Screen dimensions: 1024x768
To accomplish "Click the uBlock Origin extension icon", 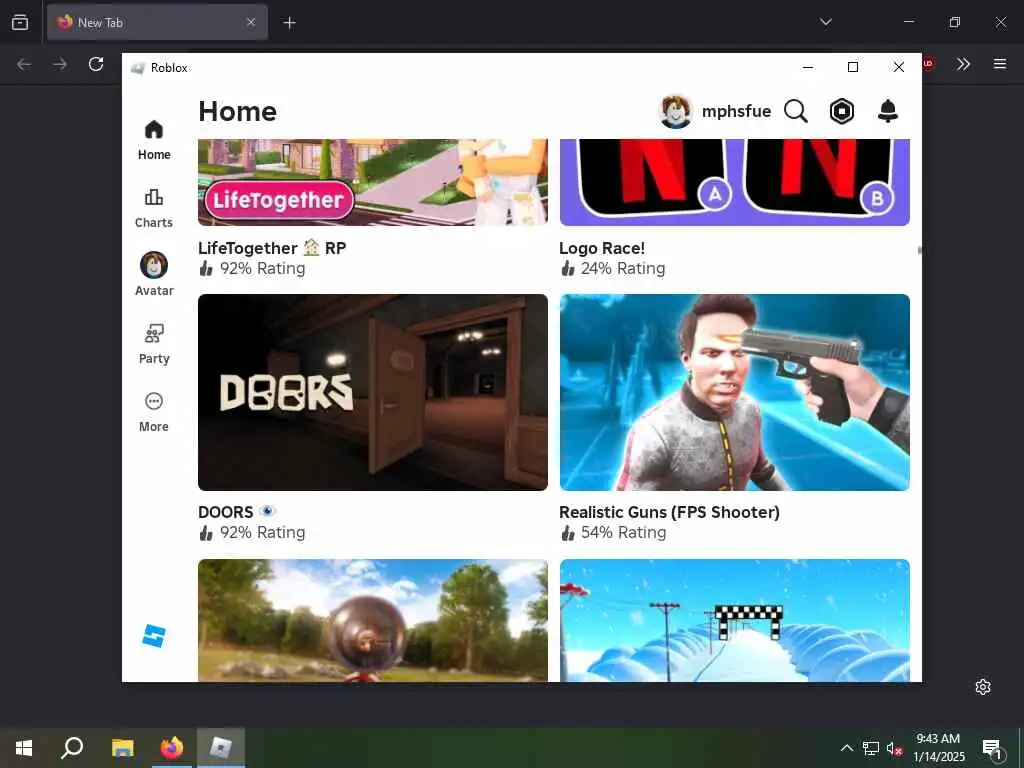I will (x=929, y=64).
